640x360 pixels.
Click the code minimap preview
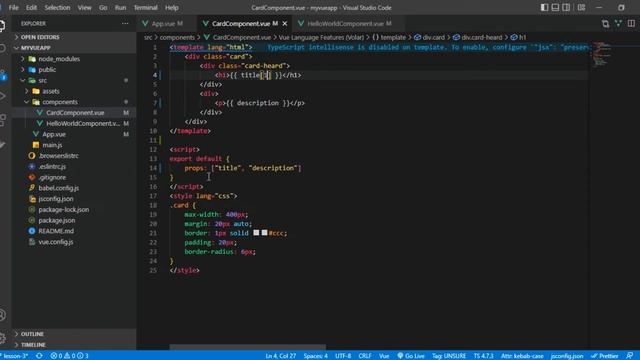click(x=602, y=53)
